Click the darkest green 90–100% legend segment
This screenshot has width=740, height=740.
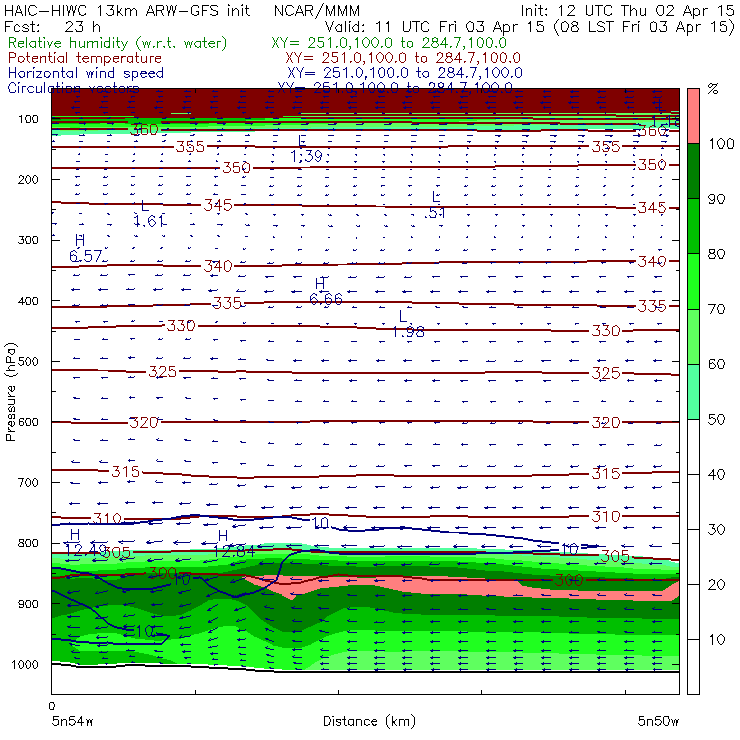coord(693,171)
